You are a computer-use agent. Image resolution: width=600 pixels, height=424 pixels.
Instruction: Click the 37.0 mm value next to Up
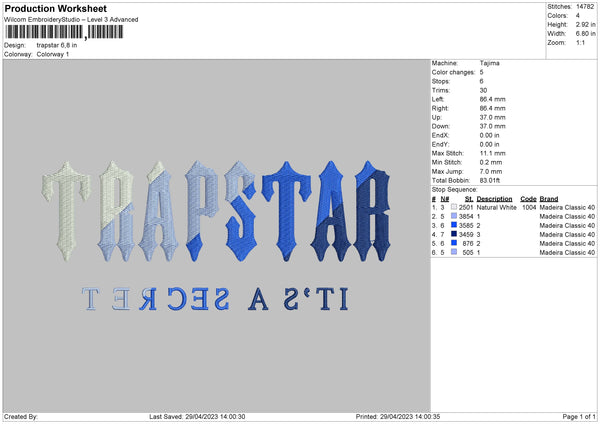coord(492,117)
